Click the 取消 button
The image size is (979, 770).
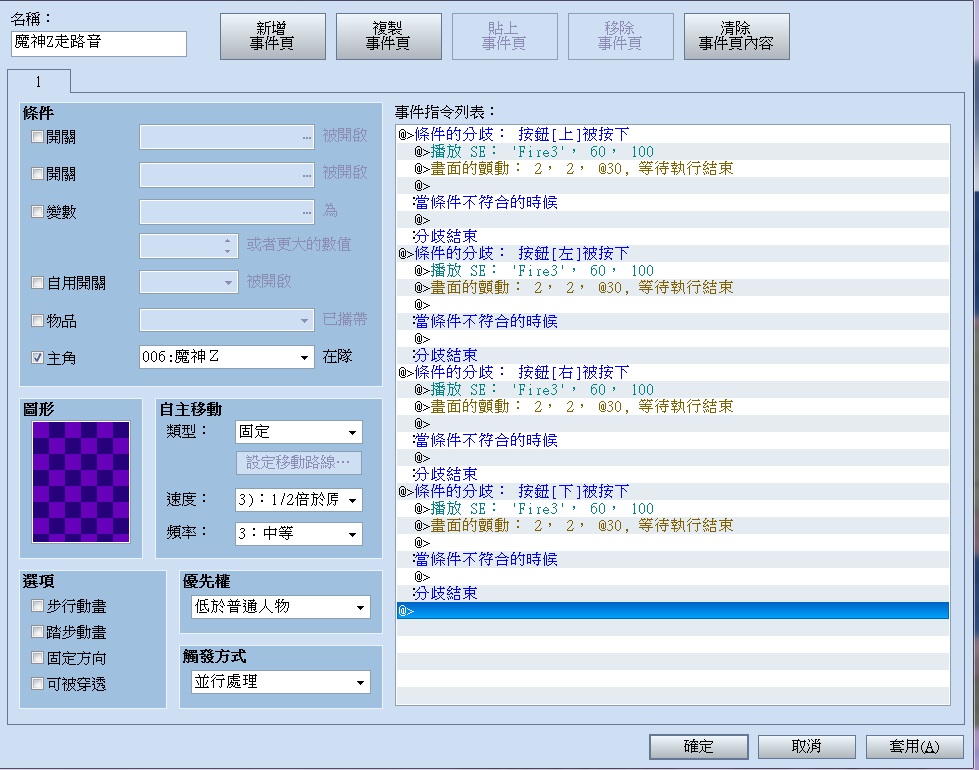point(807,746)
